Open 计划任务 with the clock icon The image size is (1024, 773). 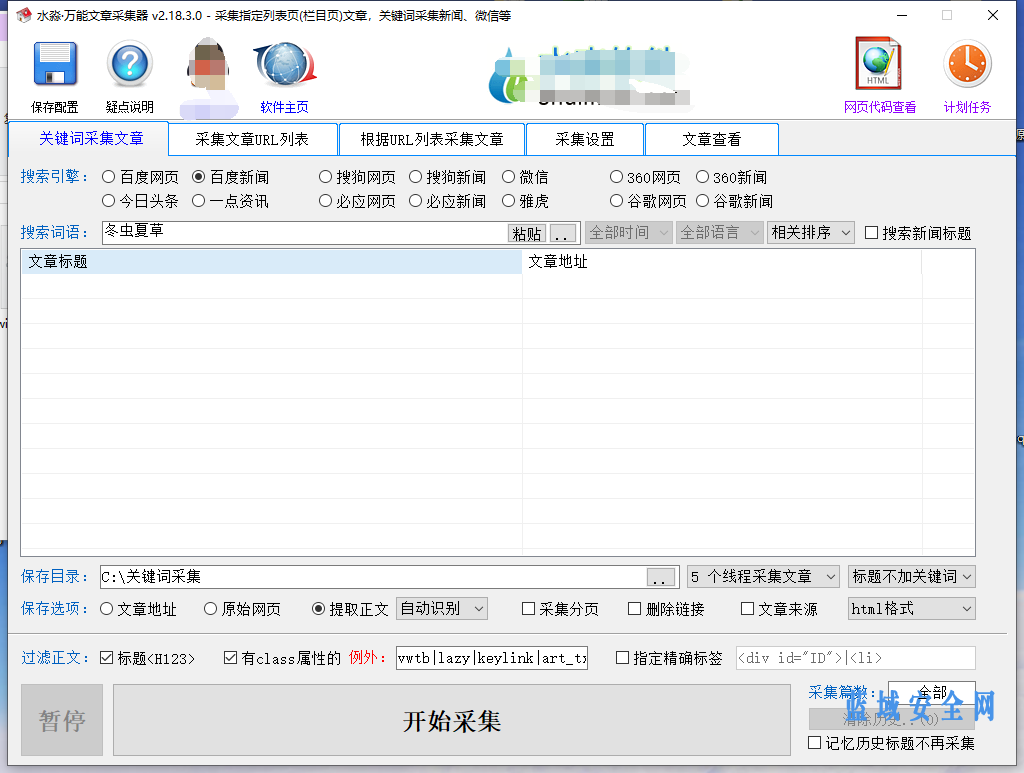tap(966, 70)
